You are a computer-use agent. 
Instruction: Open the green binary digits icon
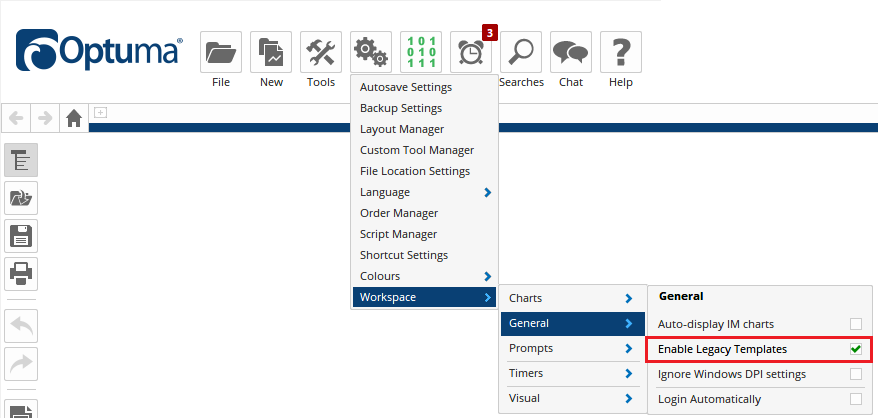click(x=421, y=52)
